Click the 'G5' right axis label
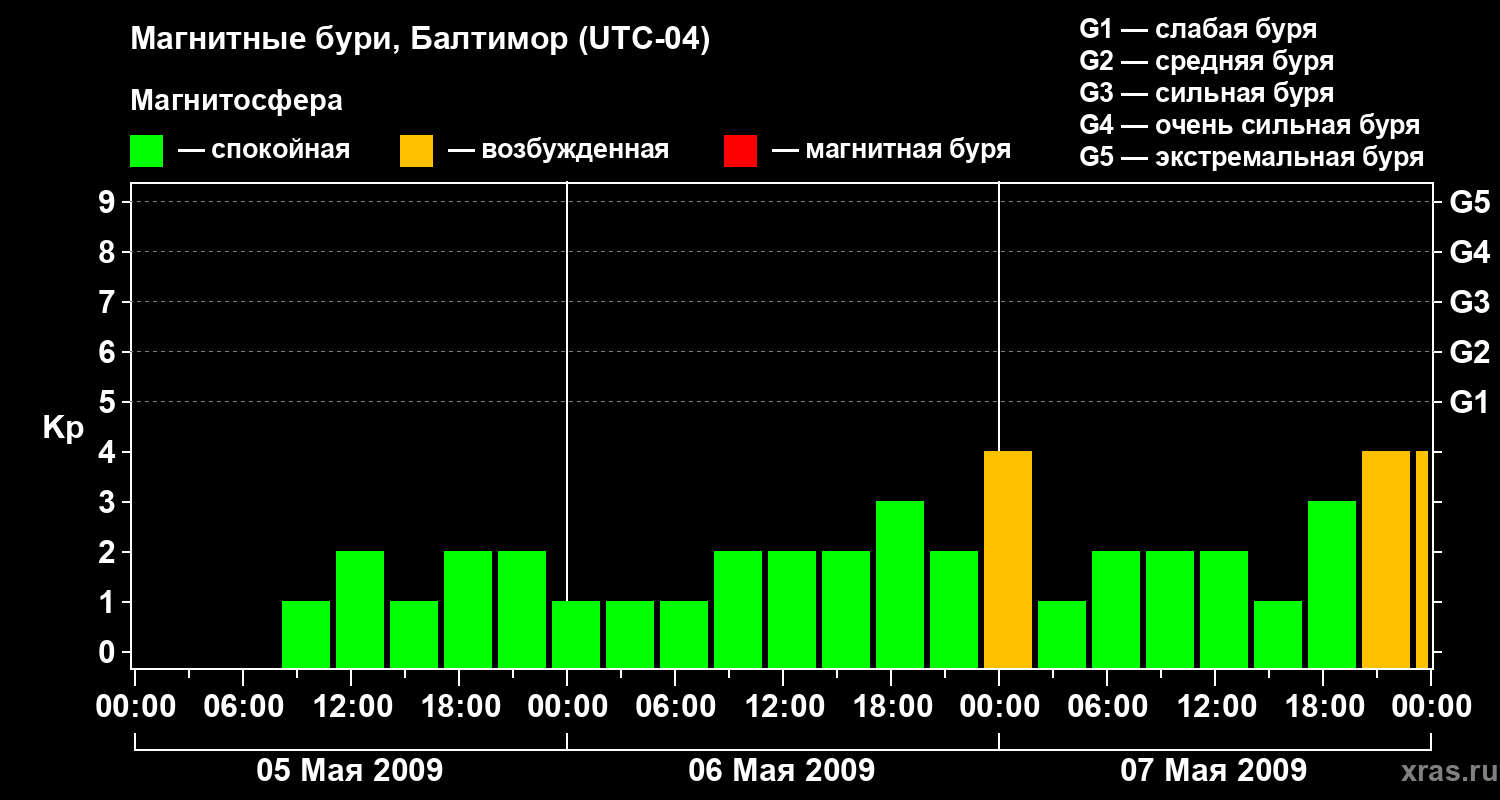This screenshot has width=1500, height=800. pos(1469,202)
